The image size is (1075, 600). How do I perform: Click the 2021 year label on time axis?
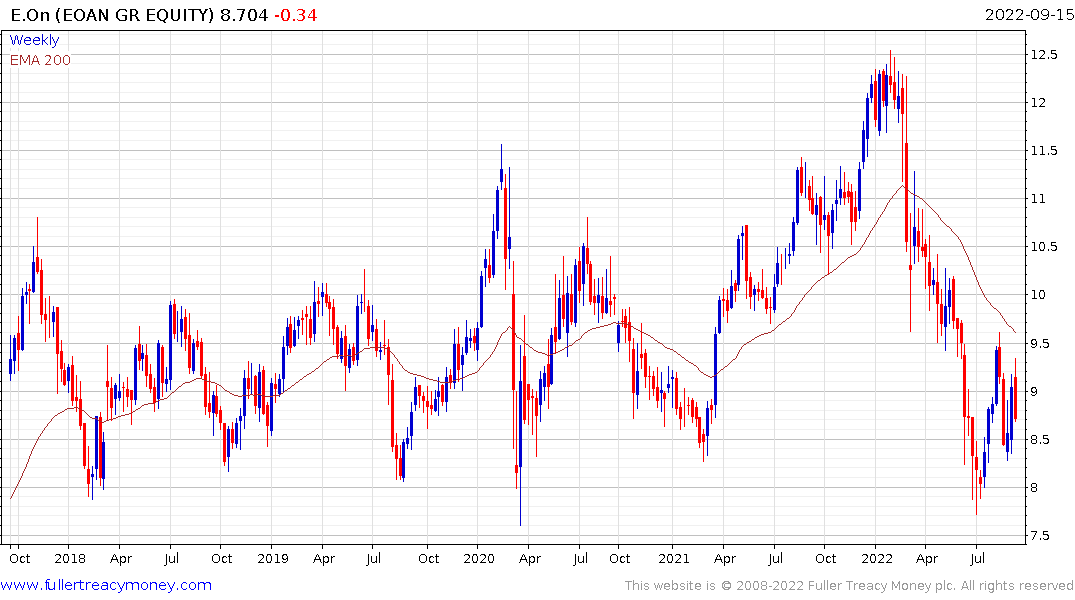674,558
